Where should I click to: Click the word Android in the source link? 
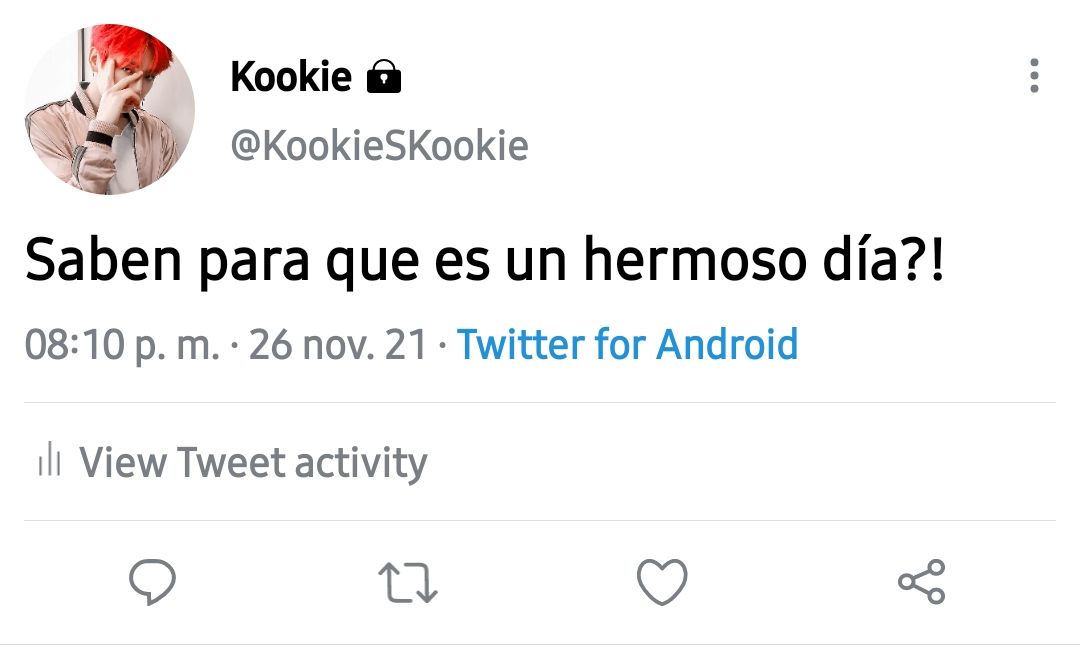coord(727,344)
